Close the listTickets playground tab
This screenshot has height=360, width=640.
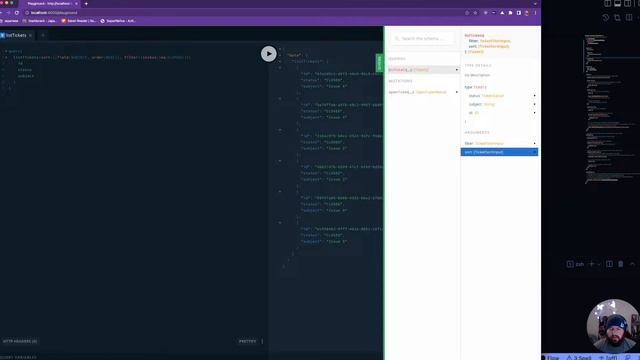point(31,36)
